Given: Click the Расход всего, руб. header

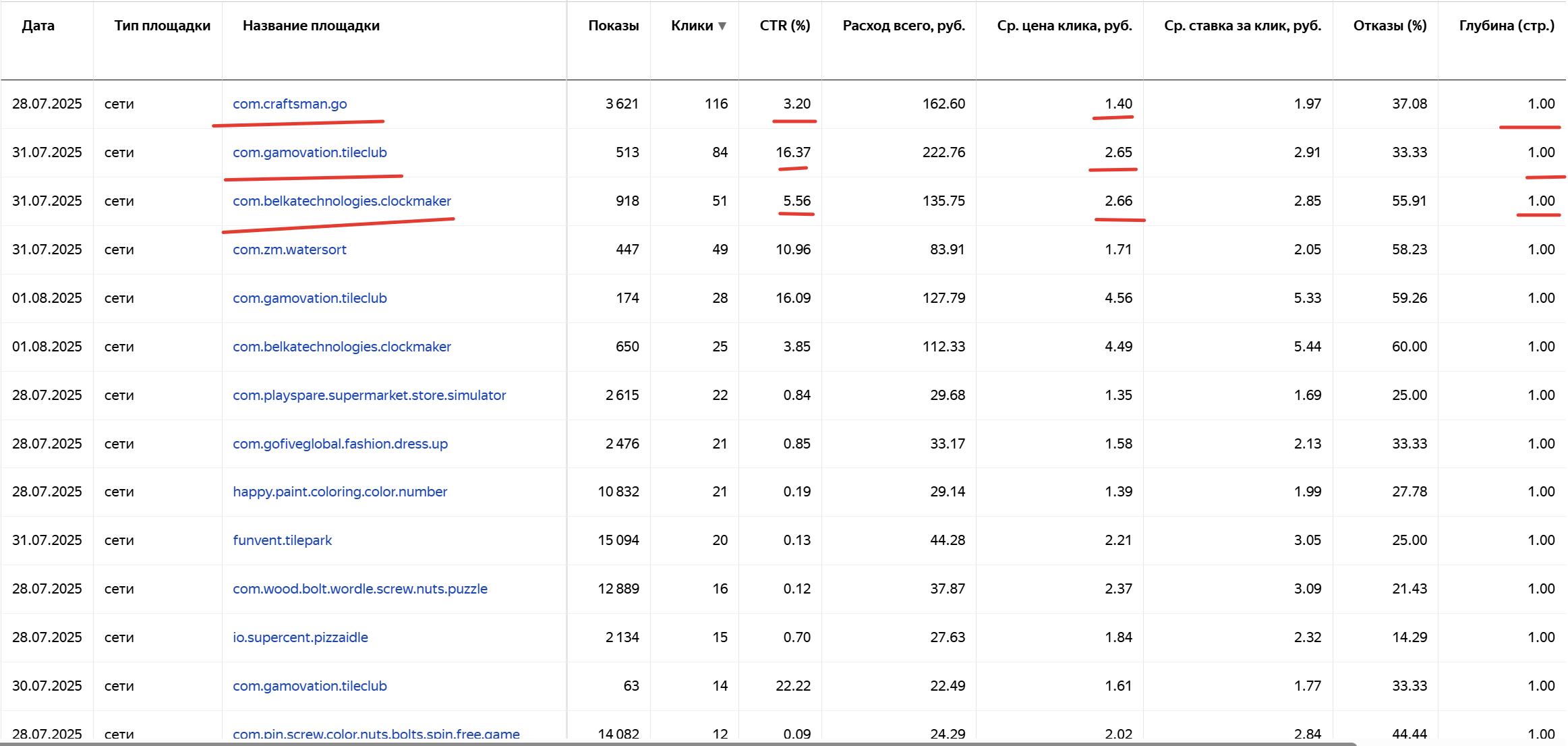Looking at the screenshot, I should 903,26.
